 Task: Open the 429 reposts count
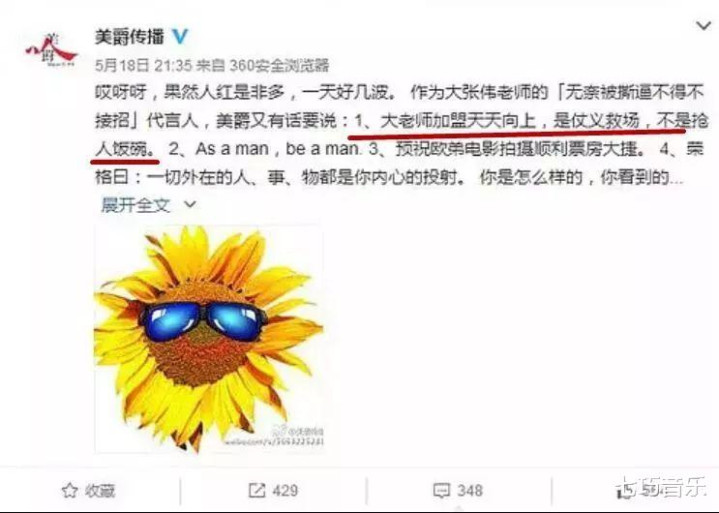pyautogui.click(x=285, y=491)
